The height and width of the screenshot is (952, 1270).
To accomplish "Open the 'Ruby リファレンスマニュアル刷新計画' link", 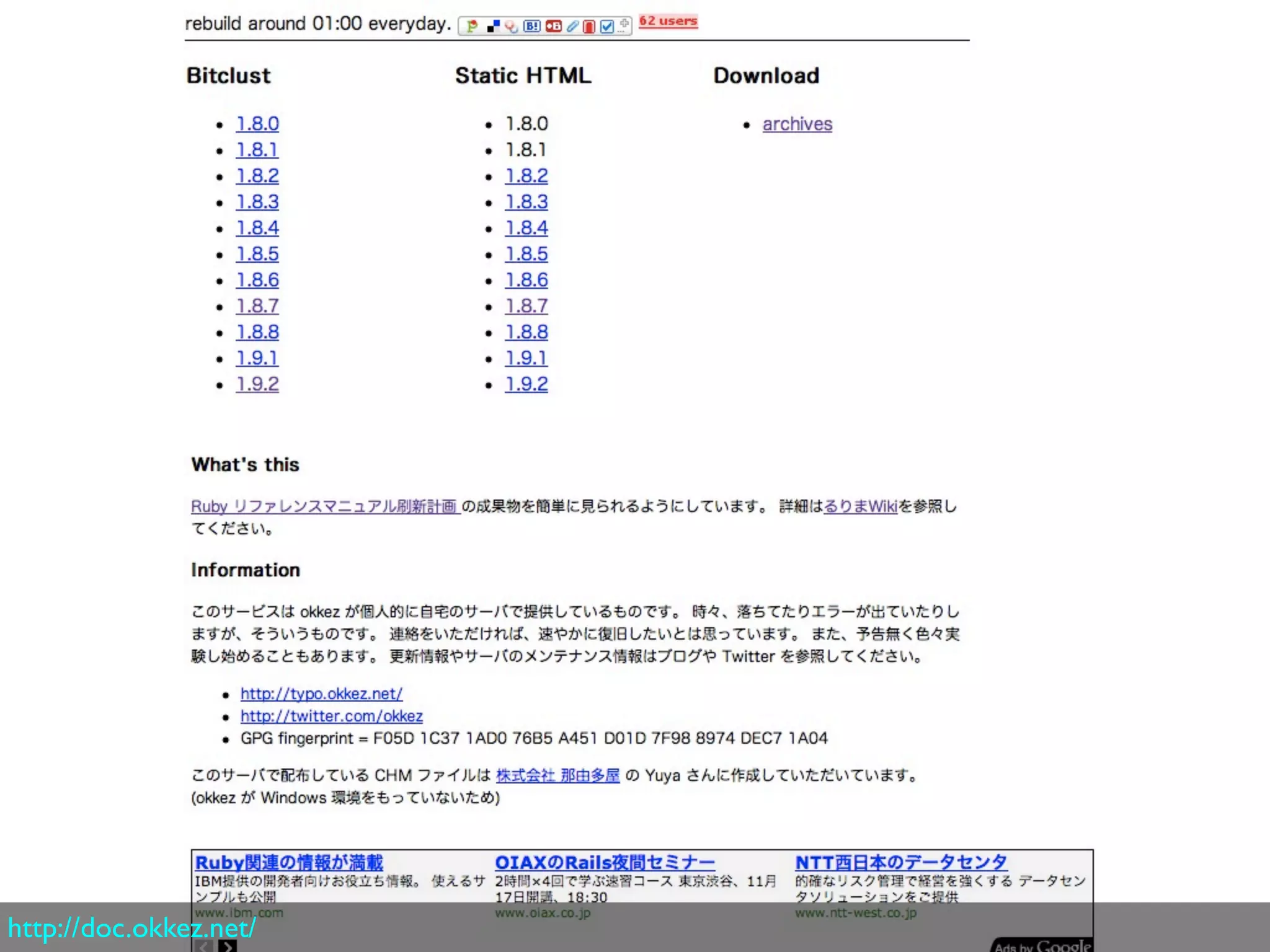I will (326, 506).
